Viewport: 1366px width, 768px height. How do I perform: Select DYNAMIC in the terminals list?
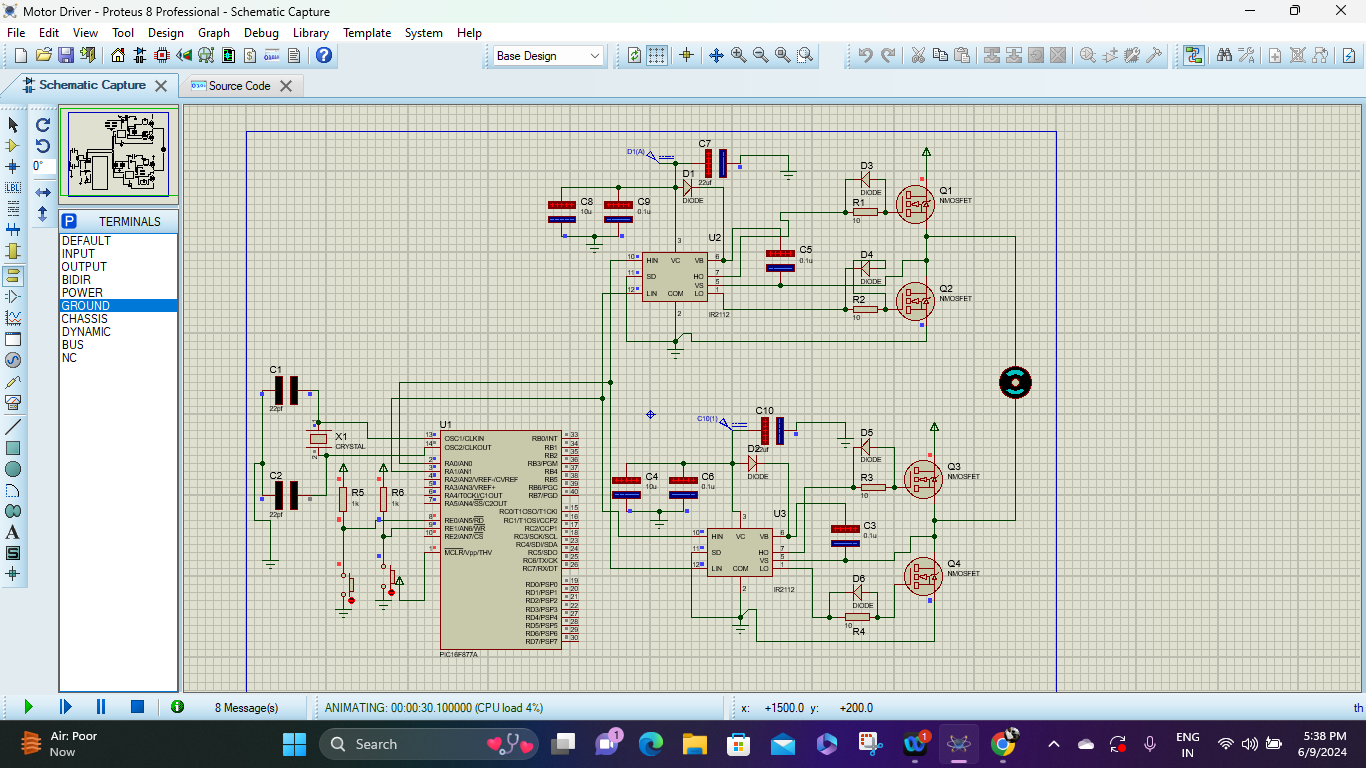click(118, 332)
